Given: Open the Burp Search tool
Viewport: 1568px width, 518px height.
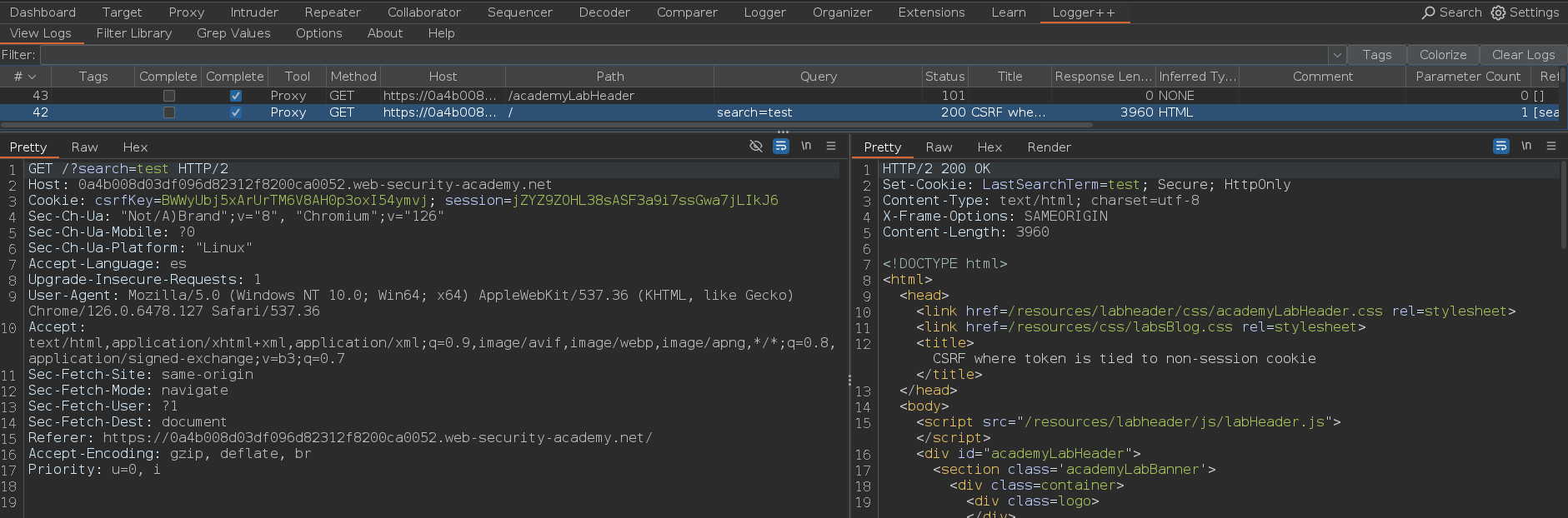Looking at the screenshot, I should coord(1451,12).
